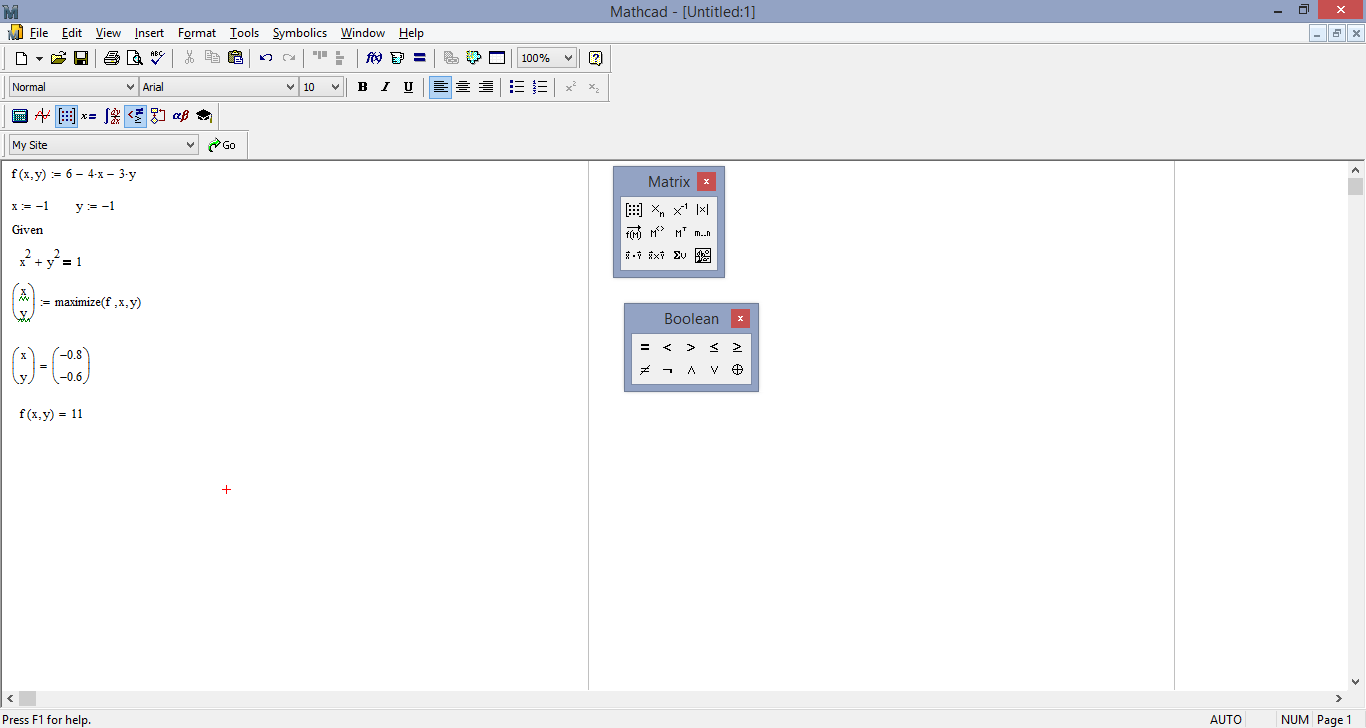Insert less-than operator from Boolean palette
1366x728 pixels.
pyautogui.click(x=668, y=347)
